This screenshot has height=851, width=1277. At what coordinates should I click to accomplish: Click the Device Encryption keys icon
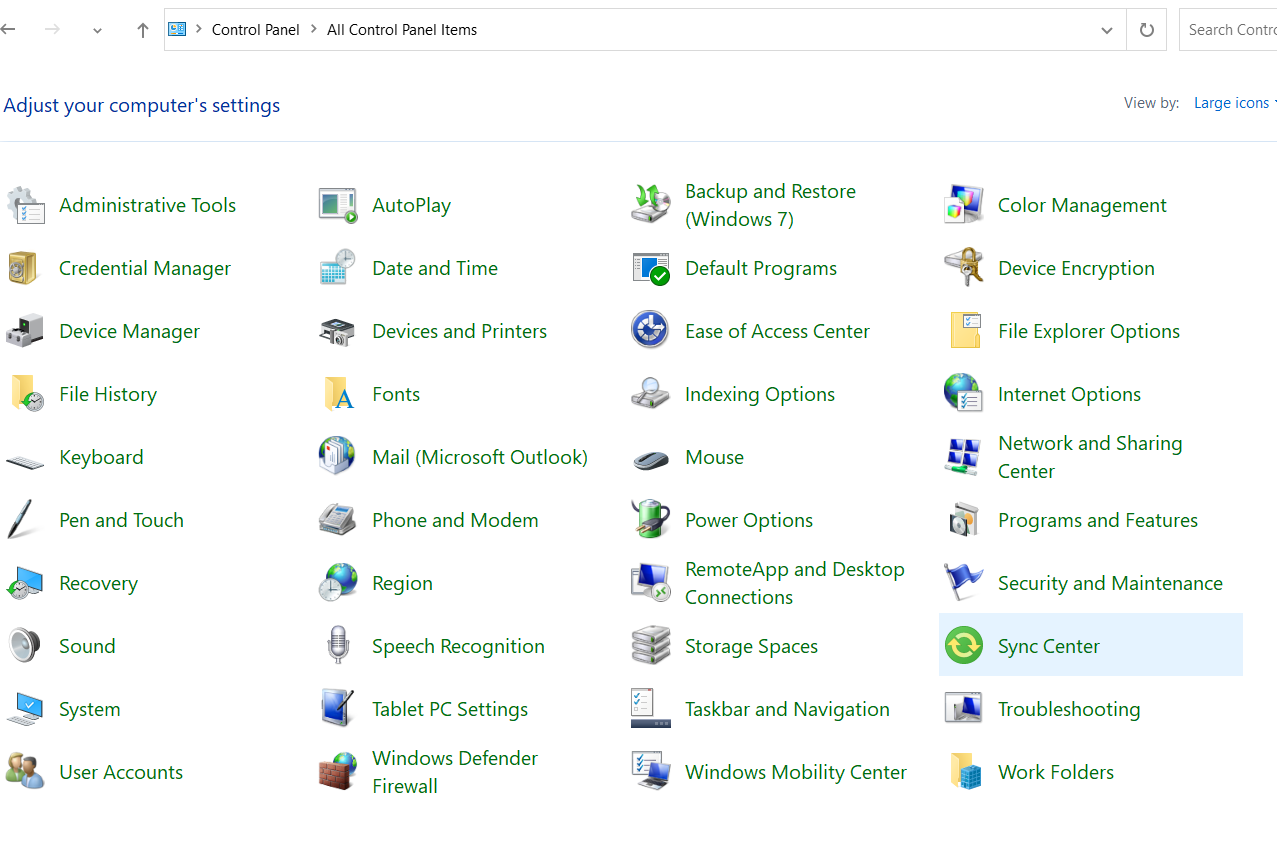tap(964, 268)
